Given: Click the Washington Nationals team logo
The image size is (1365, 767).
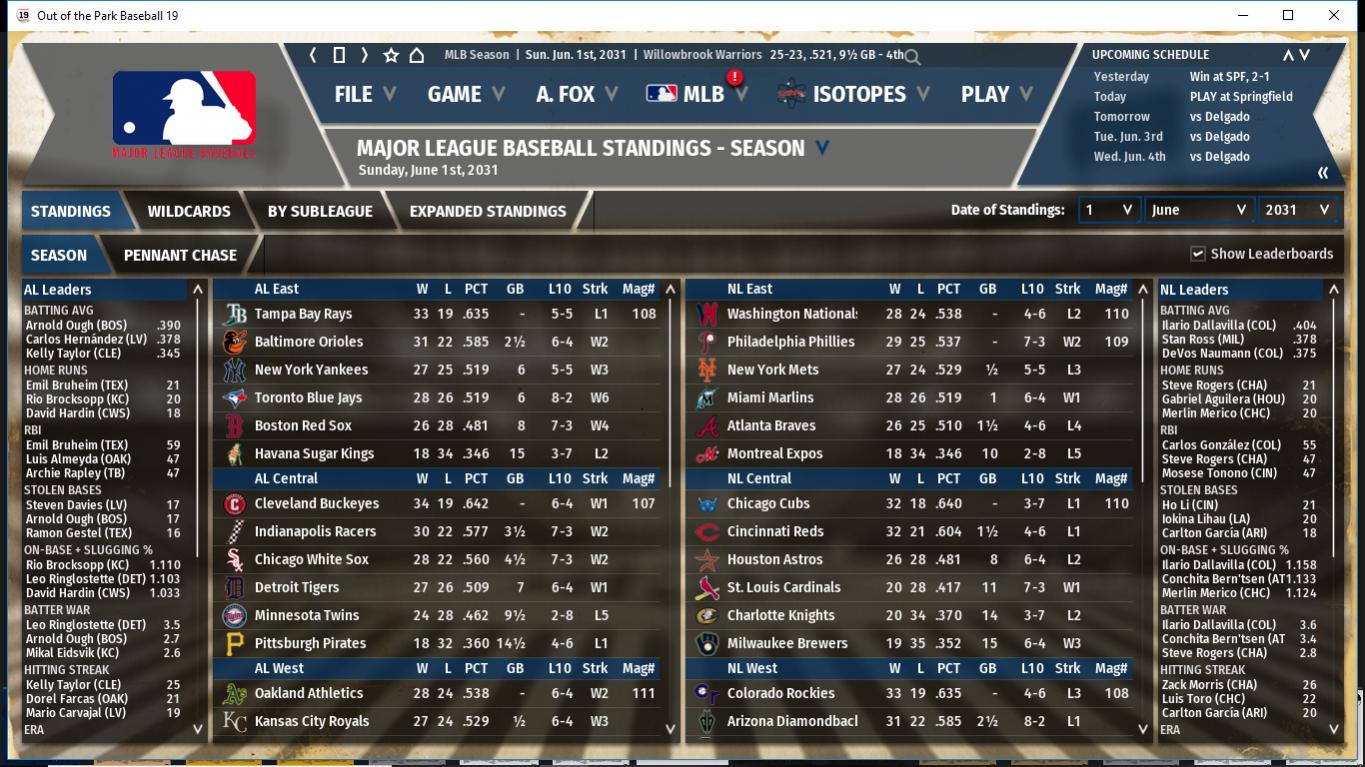Looking at the screenshot, I should (x=707, y=314).
